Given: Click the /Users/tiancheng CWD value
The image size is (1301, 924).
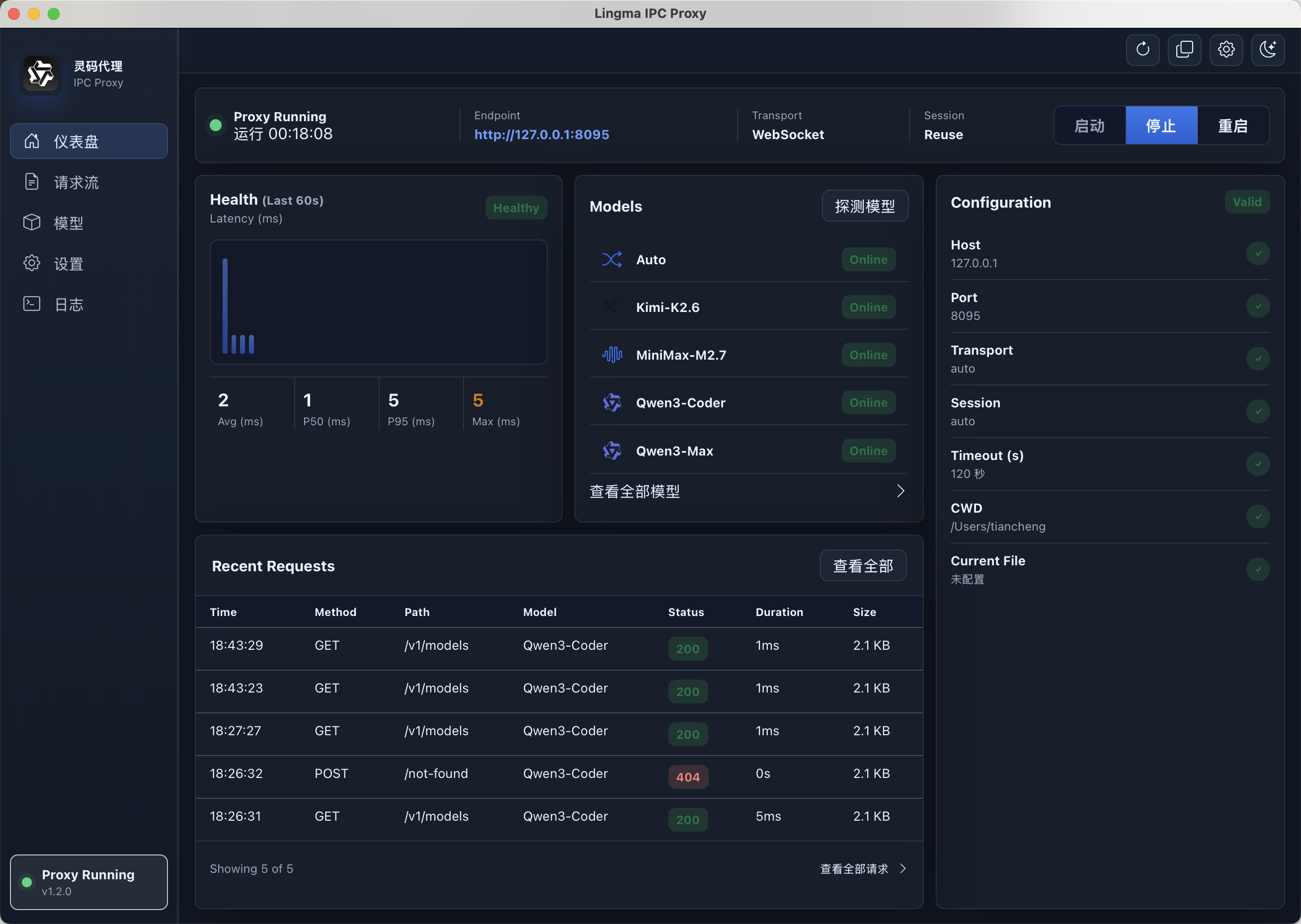Looking at the screenshot, I should point(998,526).
